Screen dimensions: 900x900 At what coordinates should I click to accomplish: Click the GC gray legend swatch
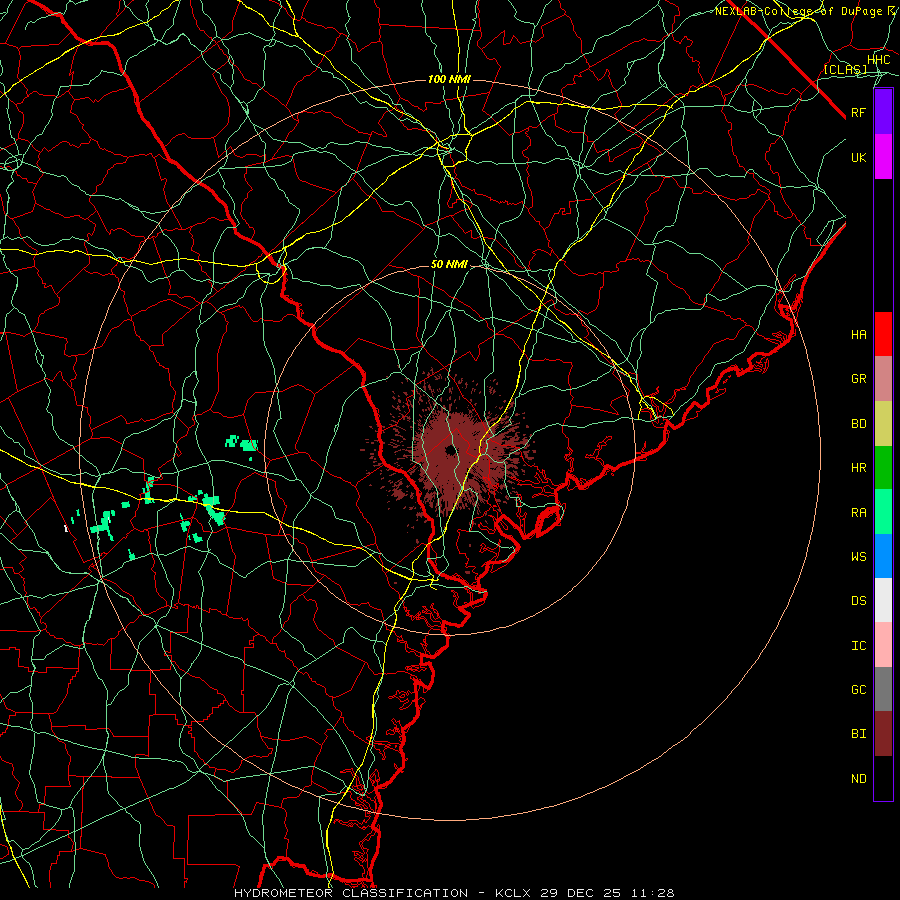(883, 689)
